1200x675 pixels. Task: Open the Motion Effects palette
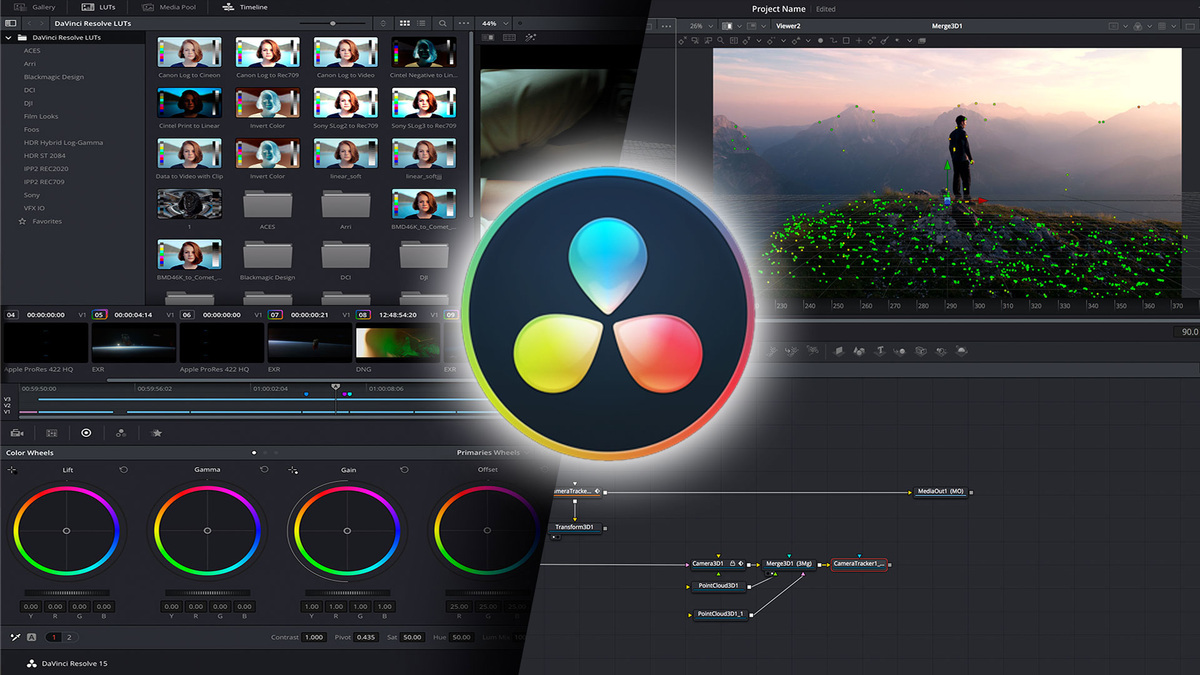[156, 433]
